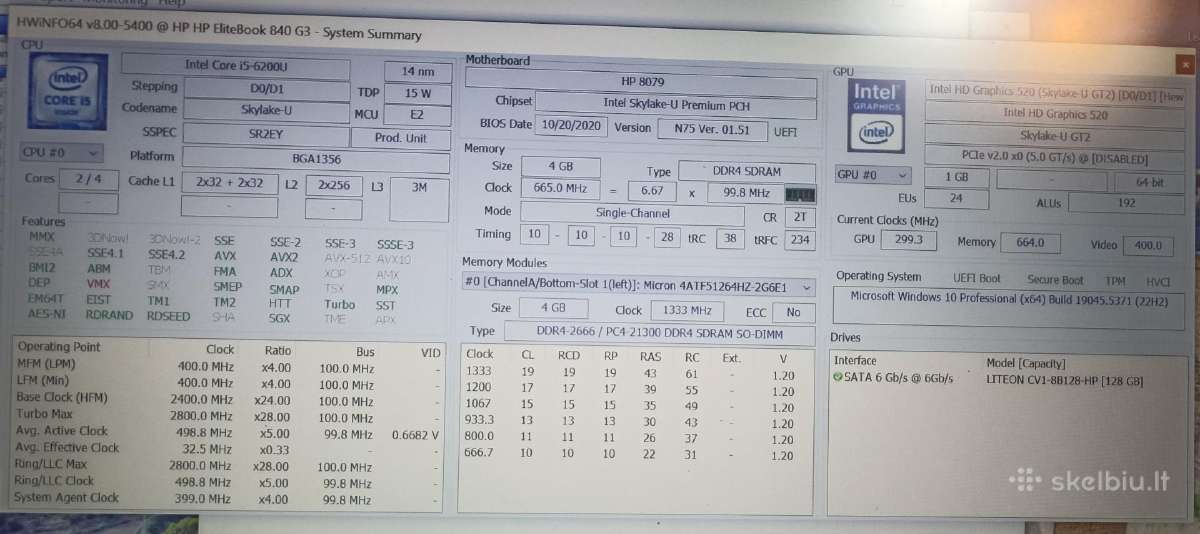This screenshot has height=534, width=1200.
Task: Click the Single-Channel mode field
Action: coord(632,212)
